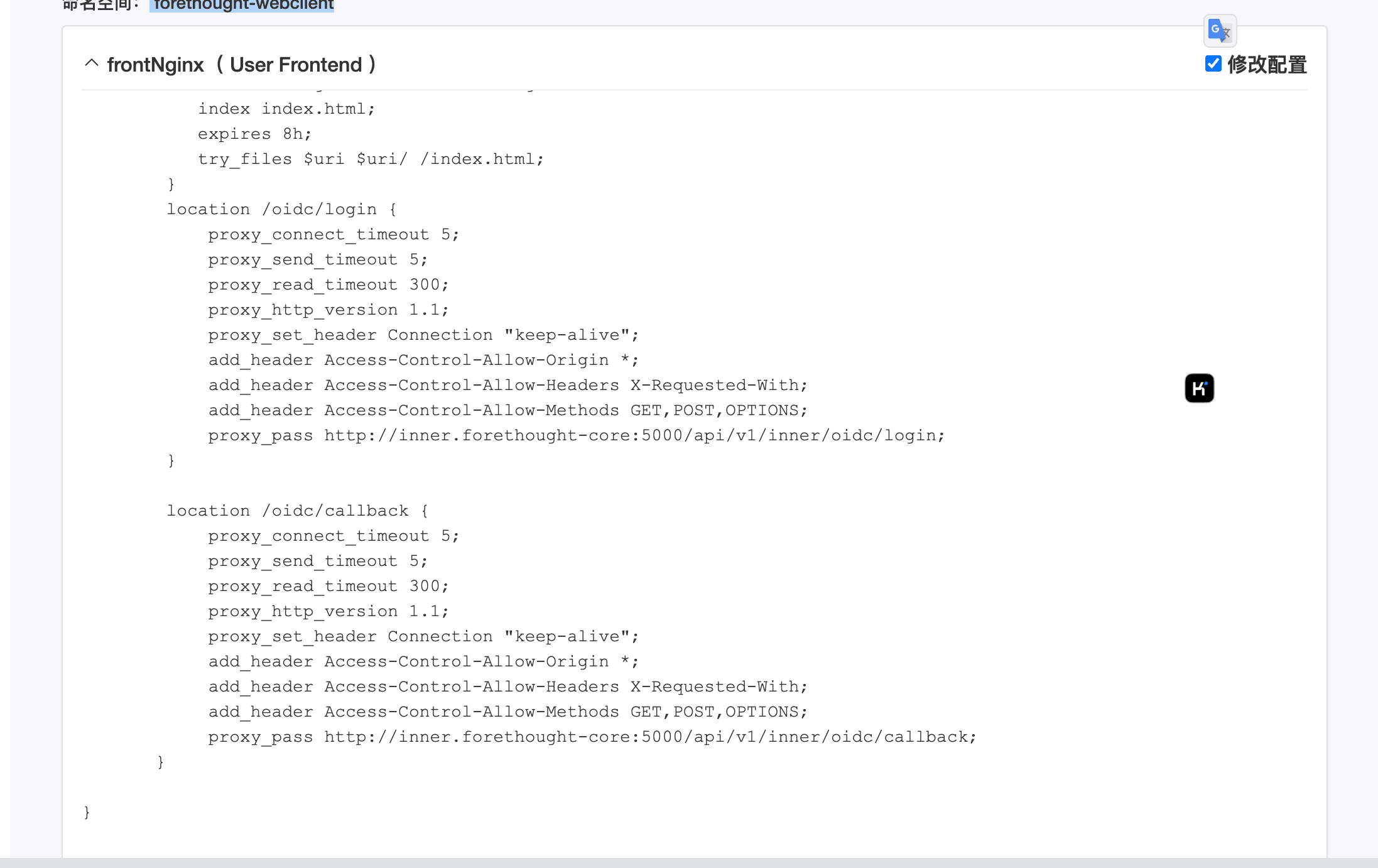Click the frontNginx (User Frontend) heading
The image size is (1378, 868).
[241, 65]
